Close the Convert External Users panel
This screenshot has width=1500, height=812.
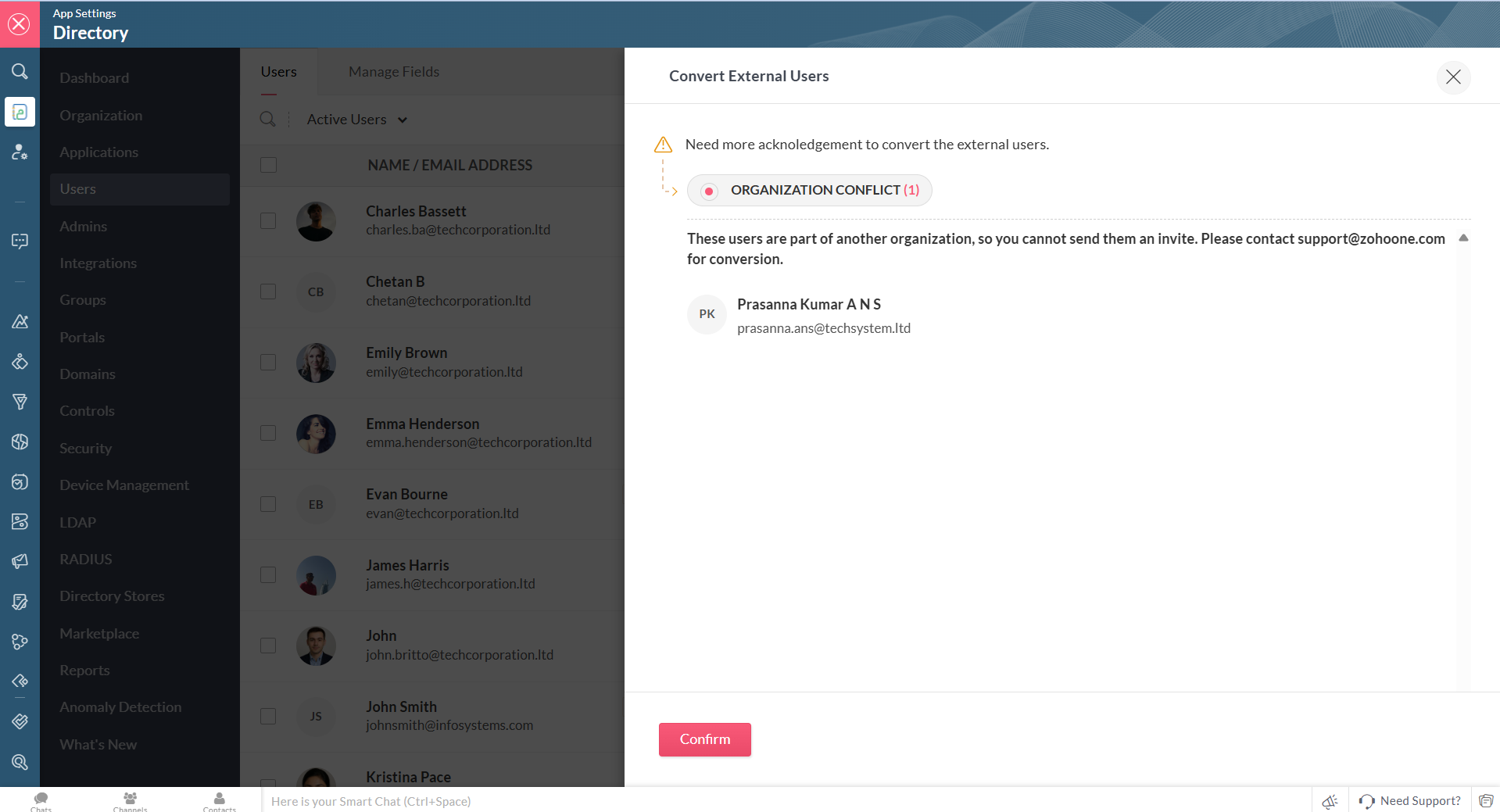tap(1453, 77)
